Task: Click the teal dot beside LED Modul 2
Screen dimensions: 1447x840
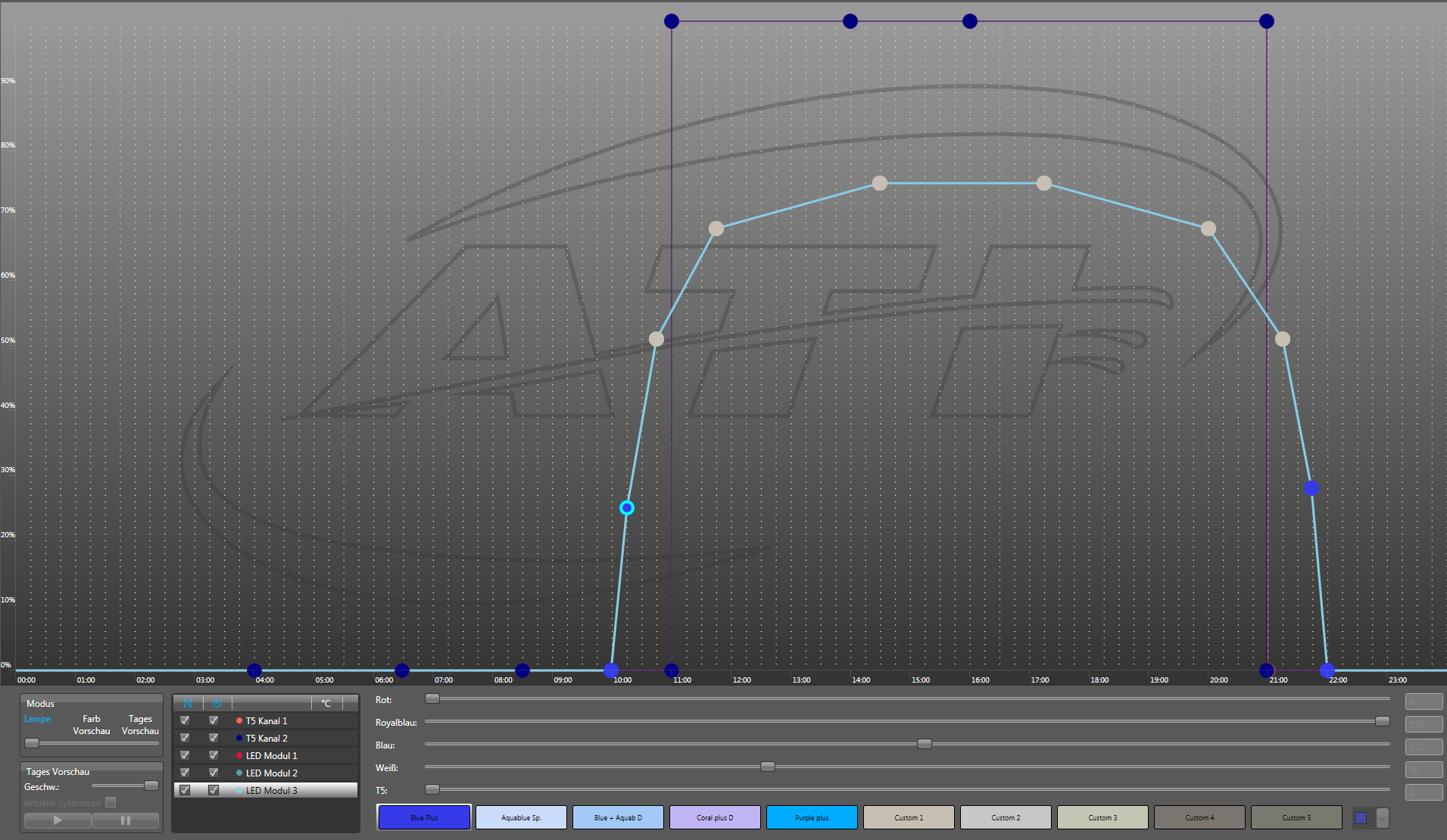Action: point(239,773)
